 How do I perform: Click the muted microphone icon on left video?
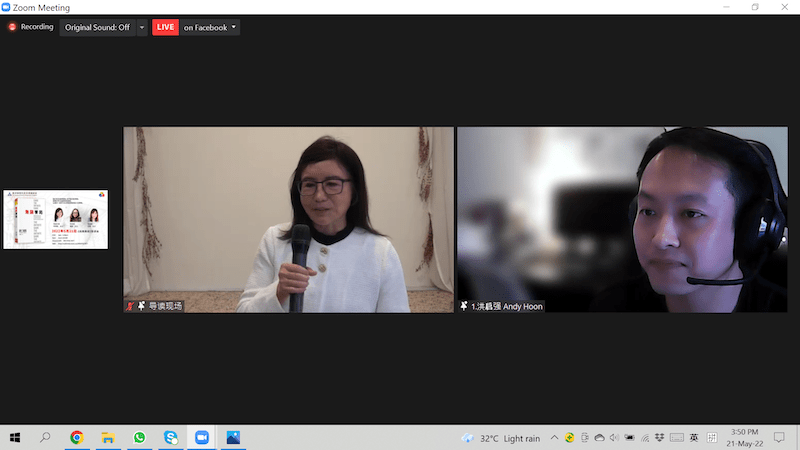(x=130, y=306)
